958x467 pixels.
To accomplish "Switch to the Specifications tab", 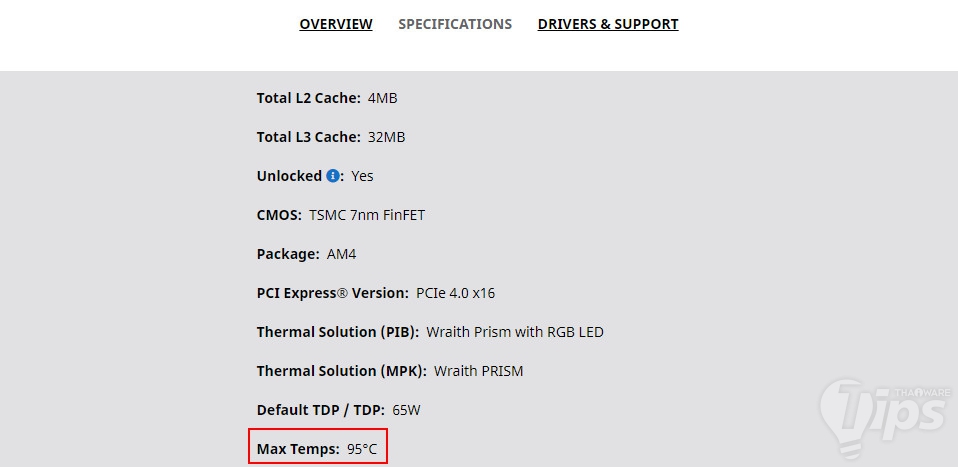I will click(455, 24).
